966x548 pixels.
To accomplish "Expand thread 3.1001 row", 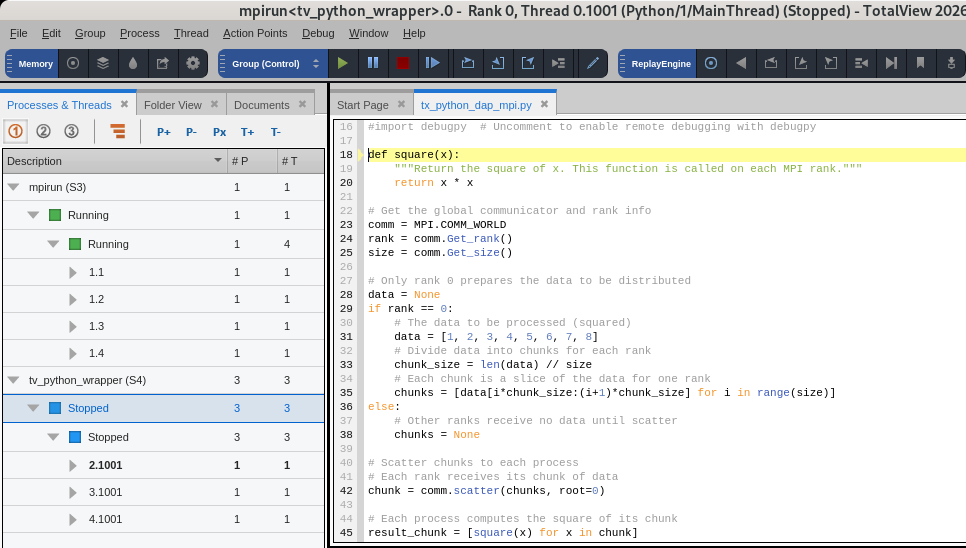I will pyautogui.click(x=73, y=493).
